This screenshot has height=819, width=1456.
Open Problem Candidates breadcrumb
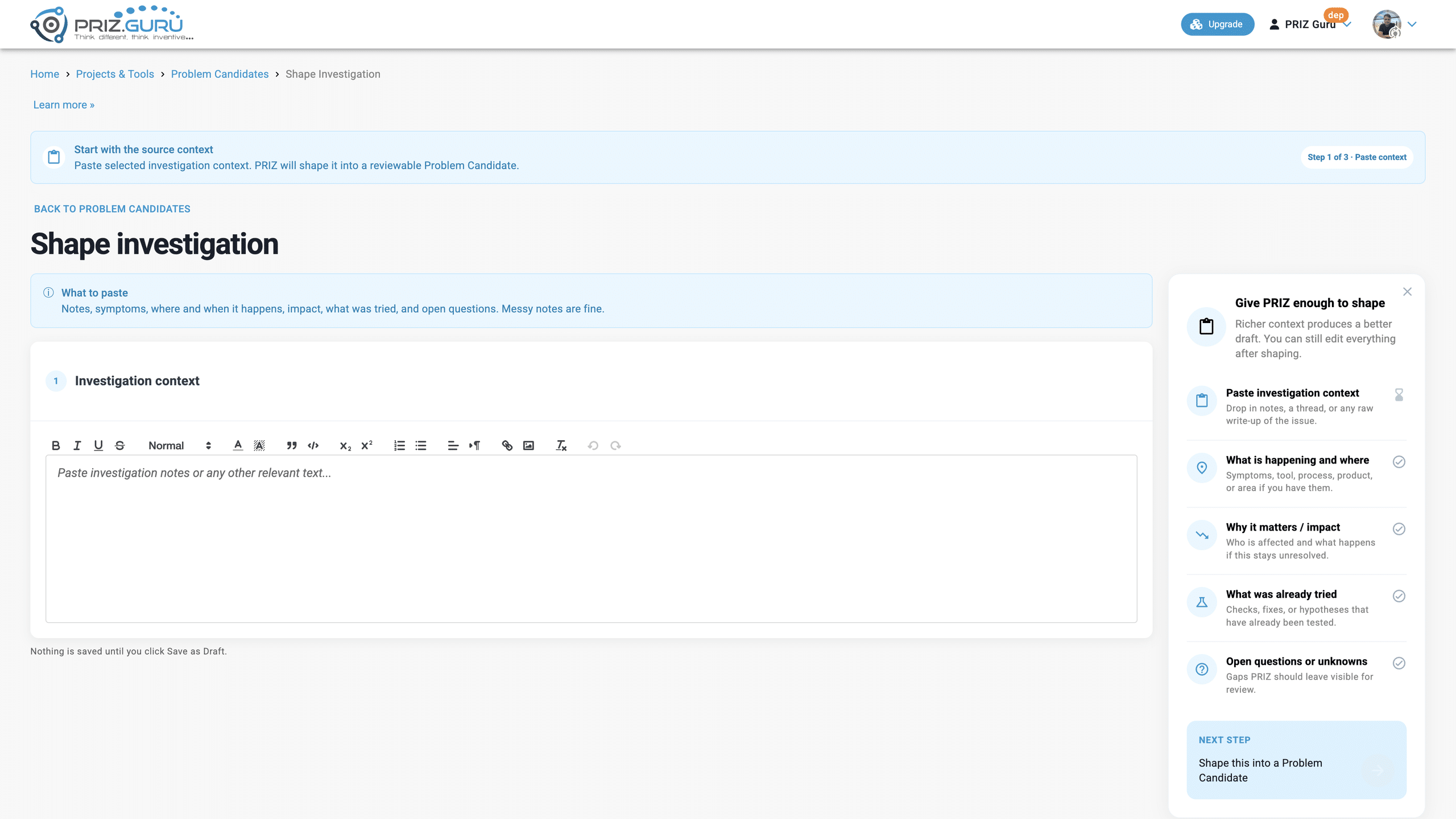[220, 74]
